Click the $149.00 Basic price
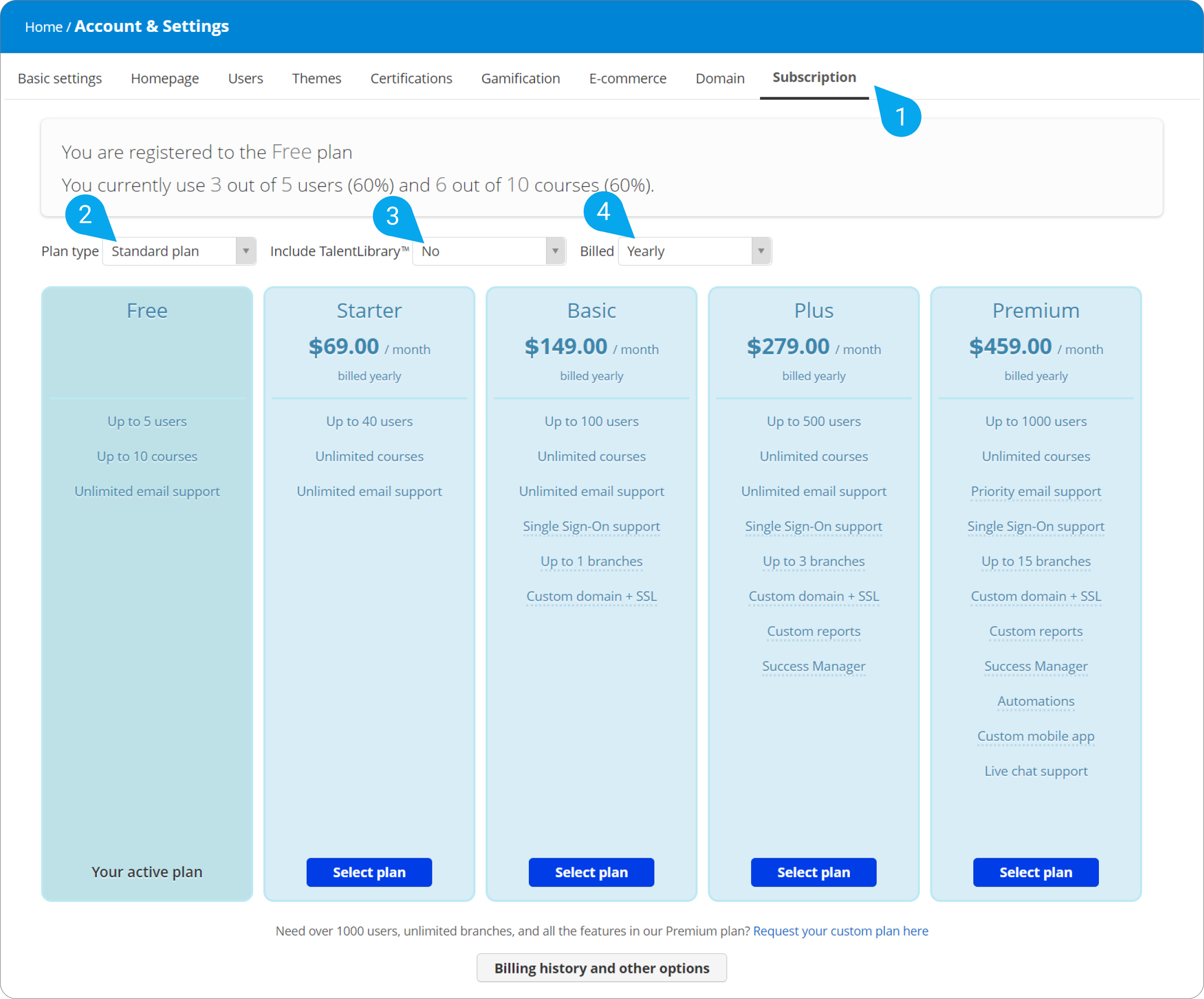1204x999 pixels. pyautogui.click(x=565, y=347)
